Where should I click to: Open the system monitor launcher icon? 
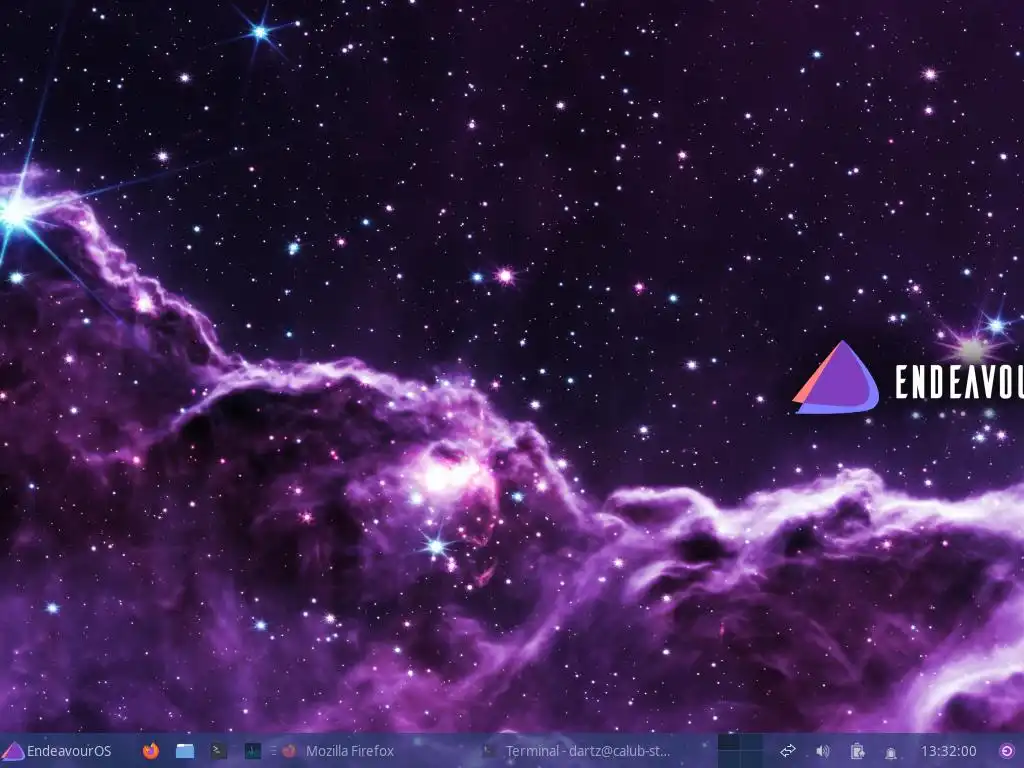[x=253, y=751]
